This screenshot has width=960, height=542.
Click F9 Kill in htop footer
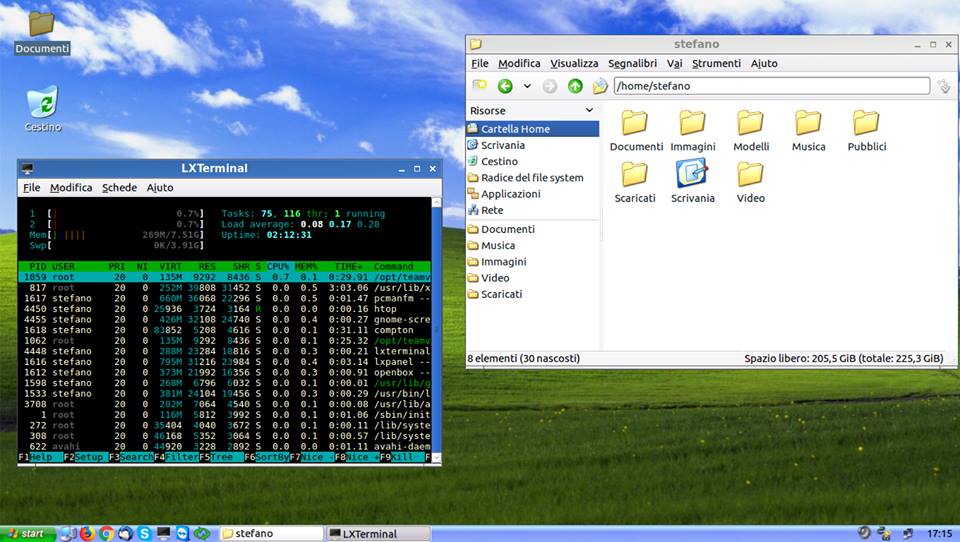[402, 457]
